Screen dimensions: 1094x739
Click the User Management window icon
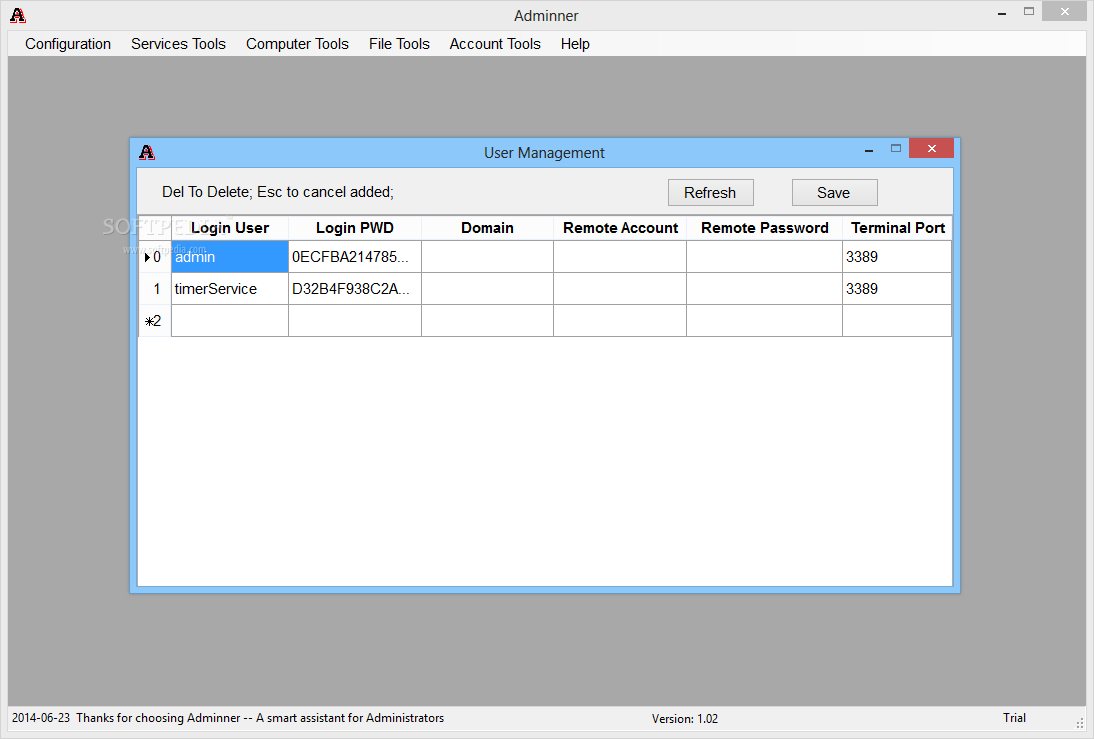click(x=147, y=152)
